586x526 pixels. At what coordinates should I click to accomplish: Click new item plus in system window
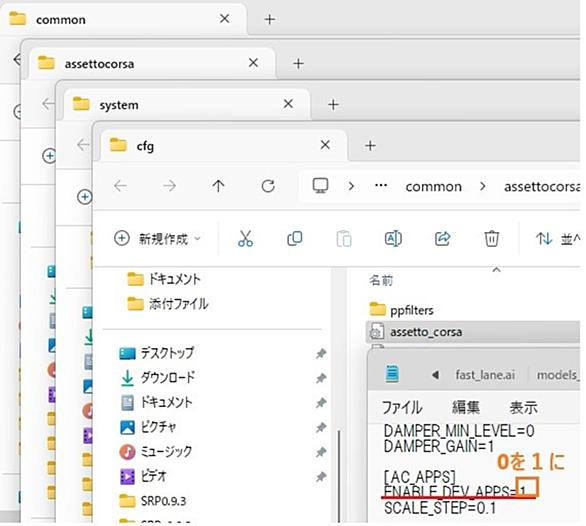pyautogui.click(x=84, y=197)
